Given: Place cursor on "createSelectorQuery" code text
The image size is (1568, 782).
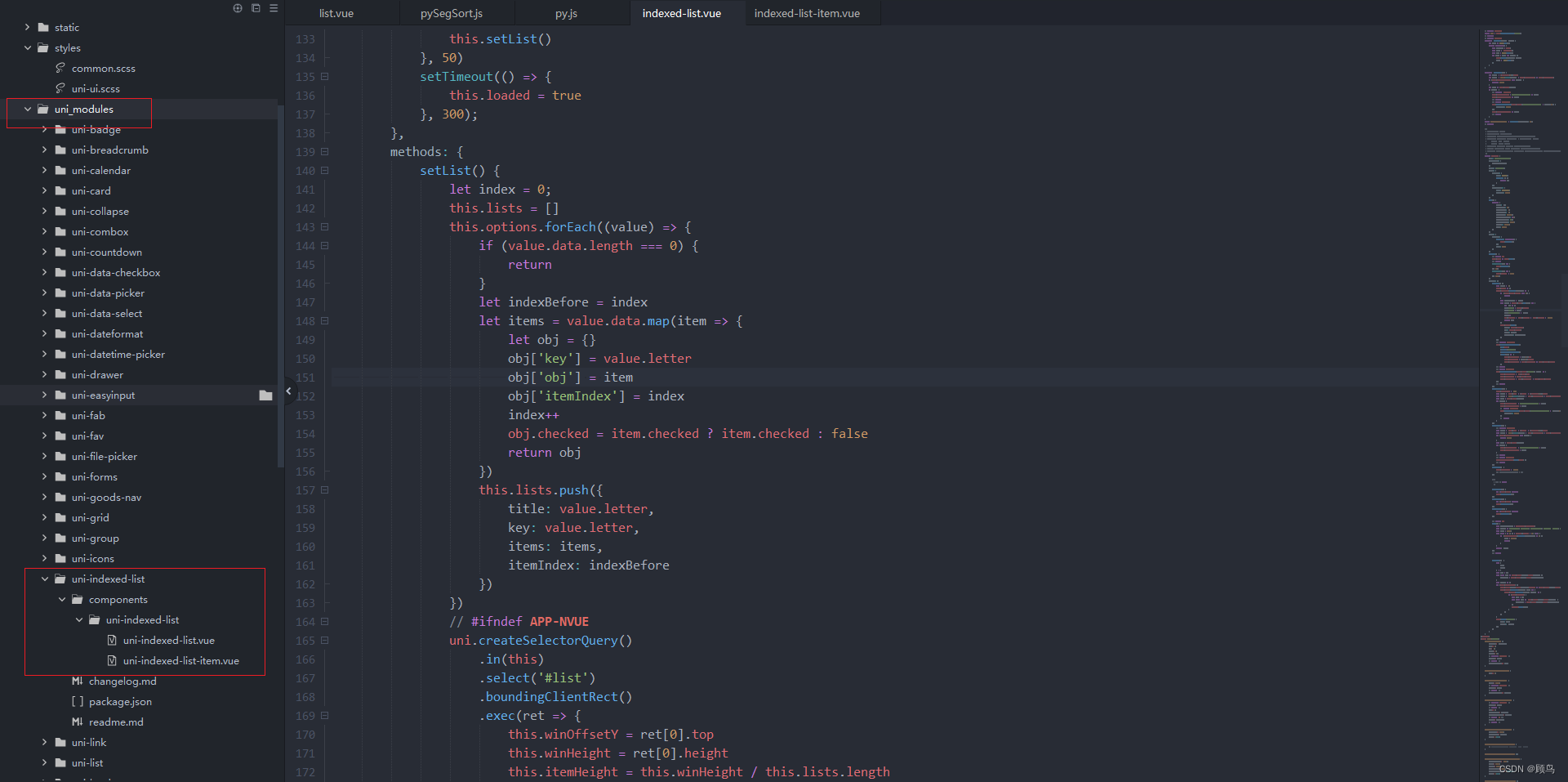Looking at the screenshot, I should click(549, 641).
